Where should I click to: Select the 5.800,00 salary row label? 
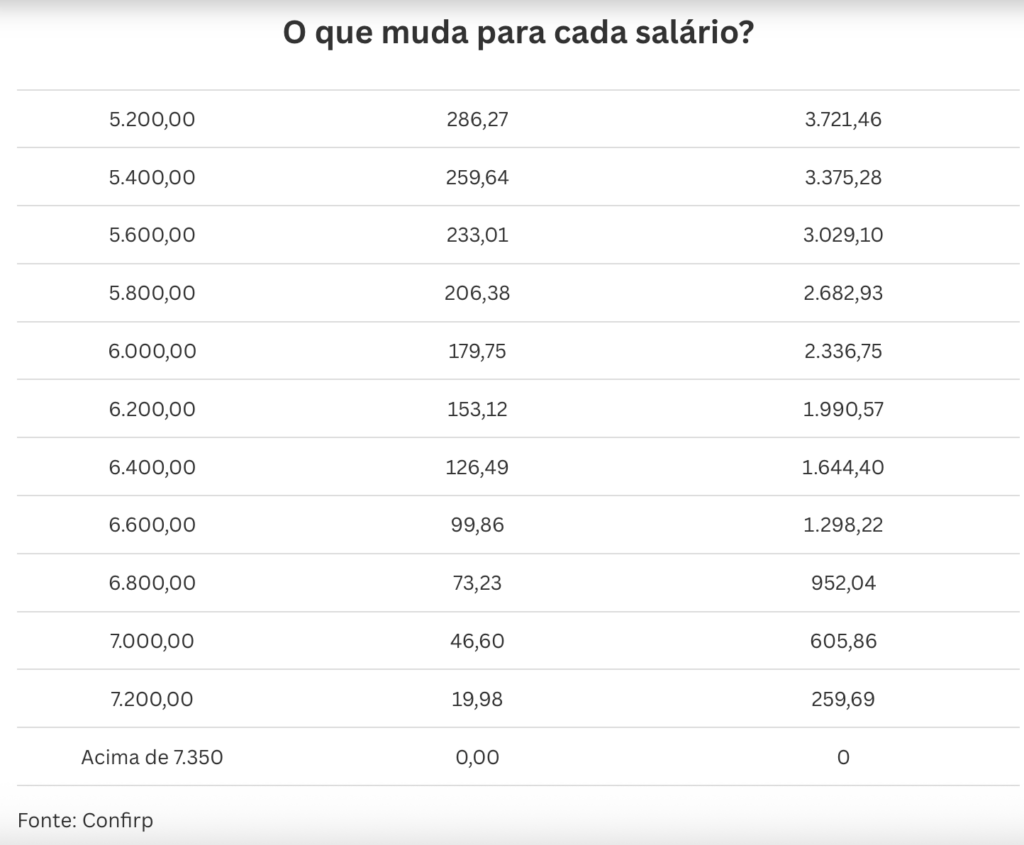152,294
